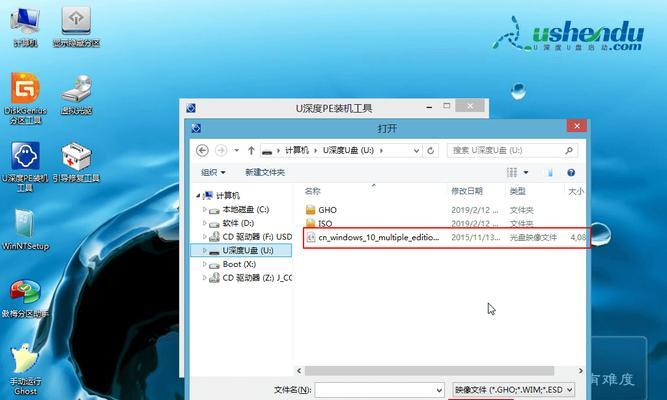This screenshot has height=400, width=667.
Task: Launch U深度PE装机工具 desktop icon
Action: 25,166
